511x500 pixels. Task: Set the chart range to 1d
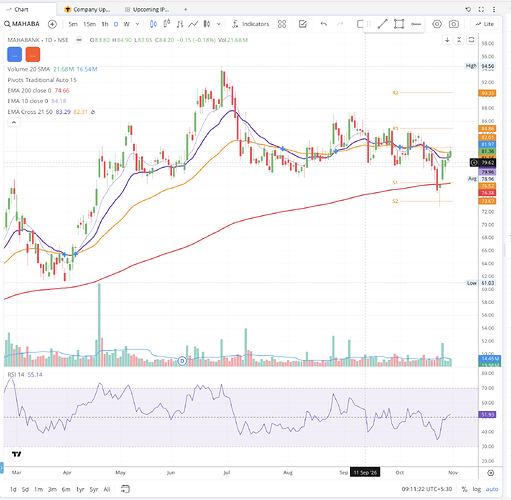(x=13, y=489)
